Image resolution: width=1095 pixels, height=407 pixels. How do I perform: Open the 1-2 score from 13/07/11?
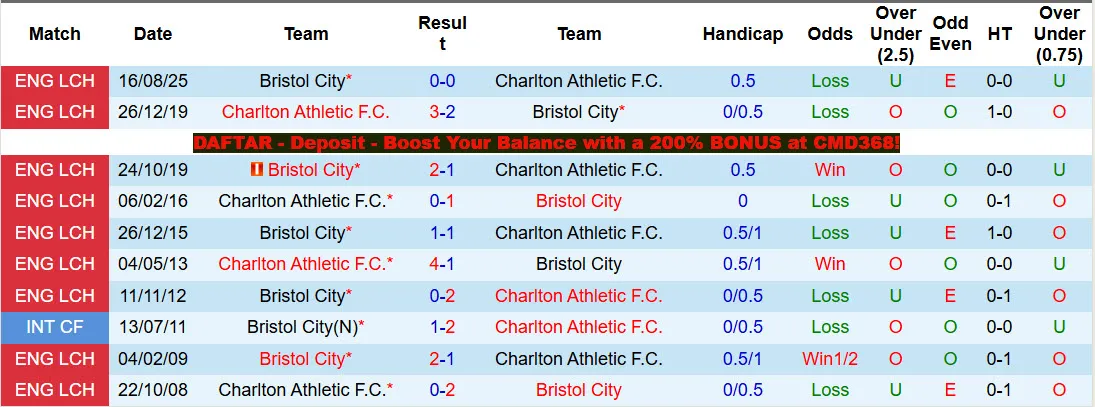click(x=442, y=327)
